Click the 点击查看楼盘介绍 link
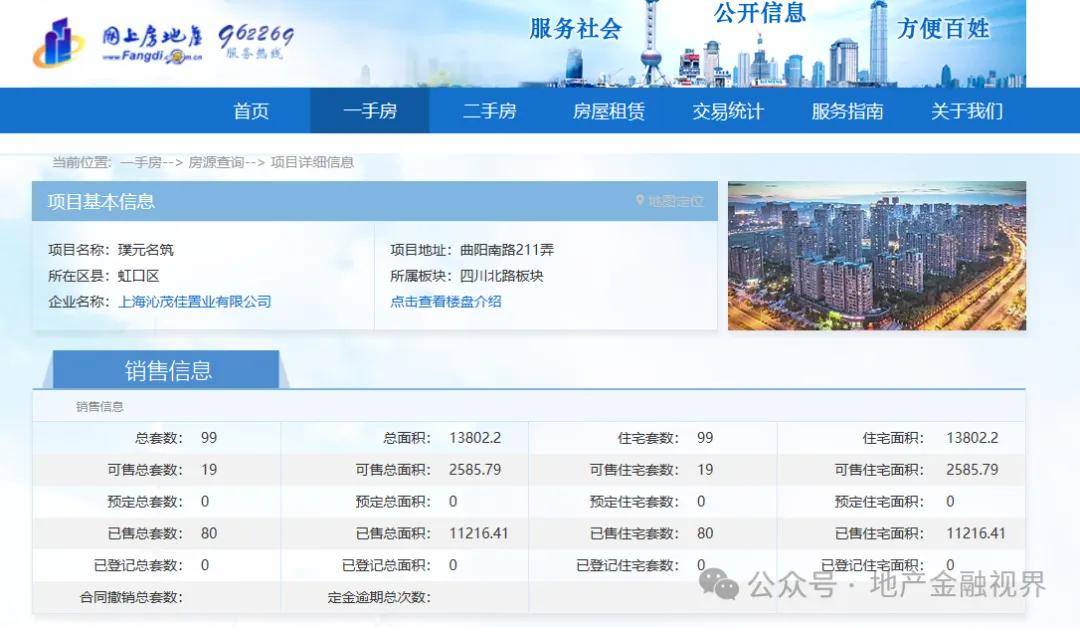The height and width of the screenshot is (627, 1080). pos(446,301)
